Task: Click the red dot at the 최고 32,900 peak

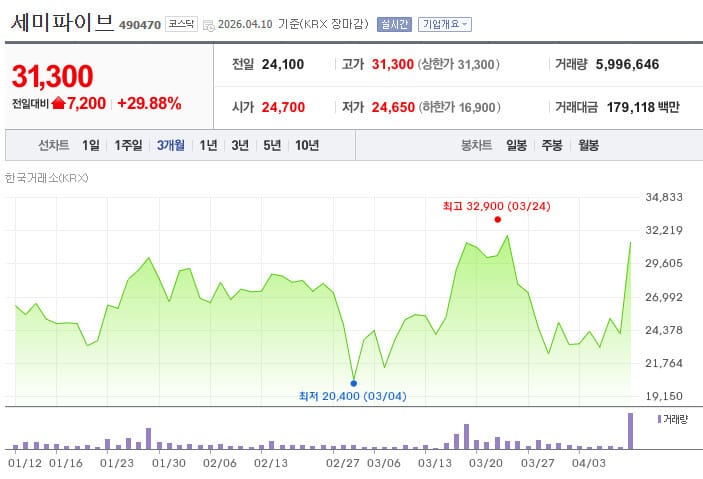Action: tap(498, 219)
